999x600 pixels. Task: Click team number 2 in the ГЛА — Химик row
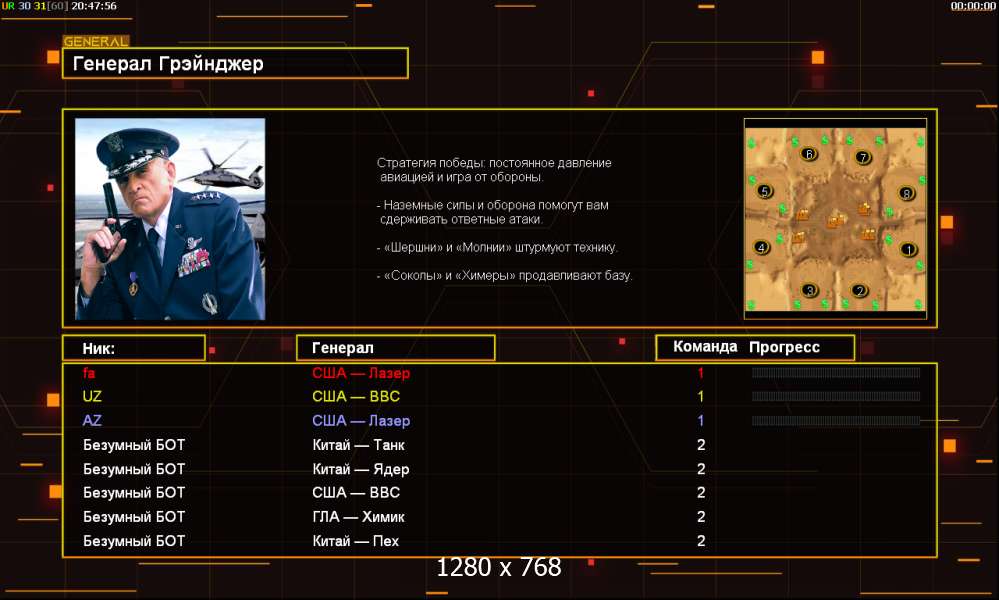pos(701,517)
